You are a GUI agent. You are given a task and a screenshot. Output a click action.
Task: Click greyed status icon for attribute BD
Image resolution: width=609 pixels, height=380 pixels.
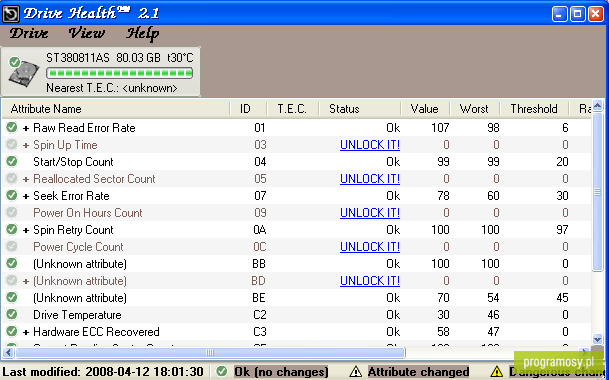coord(12,280)
